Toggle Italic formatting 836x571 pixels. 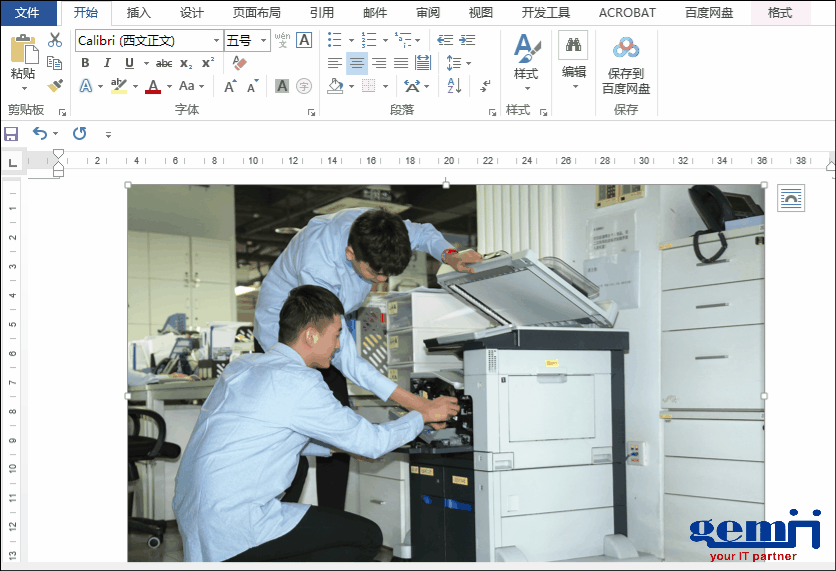[x=105, y=63]
